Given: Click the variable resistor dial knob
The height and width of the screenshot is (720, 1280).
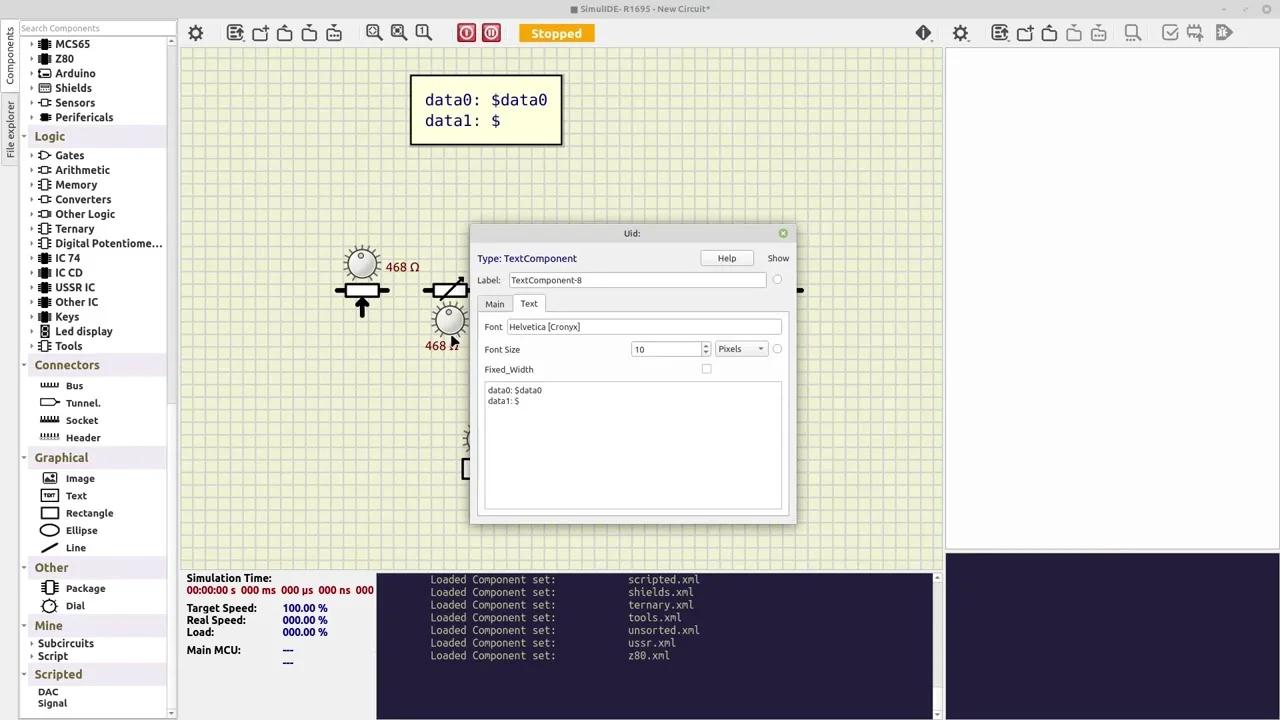Looking at the screenshot, I should pyautogui.click(x=449, y=320).
